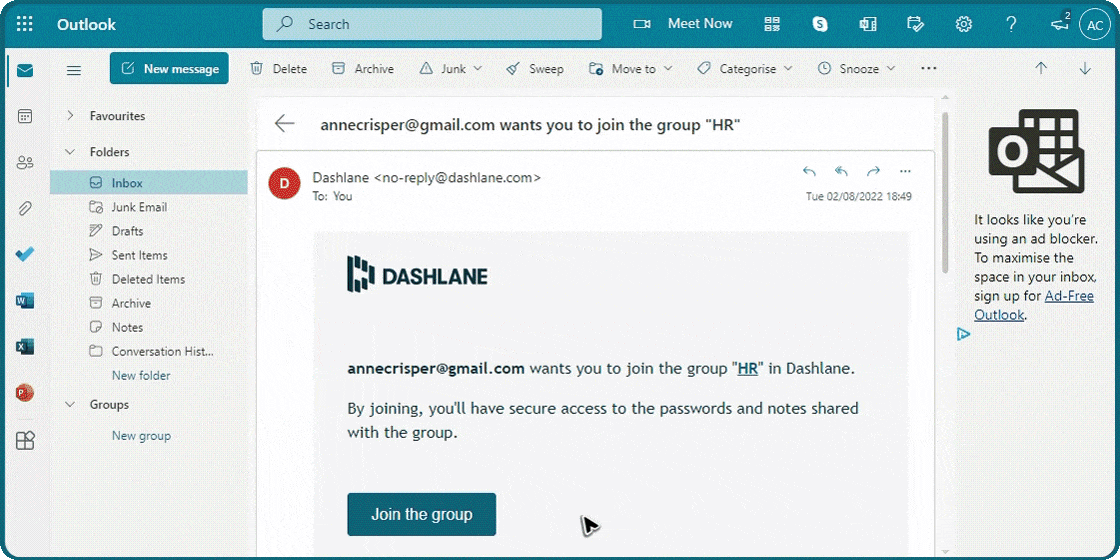Open the Skype icon in header
The image size is (1120, 560).
(x=820, y=24)
